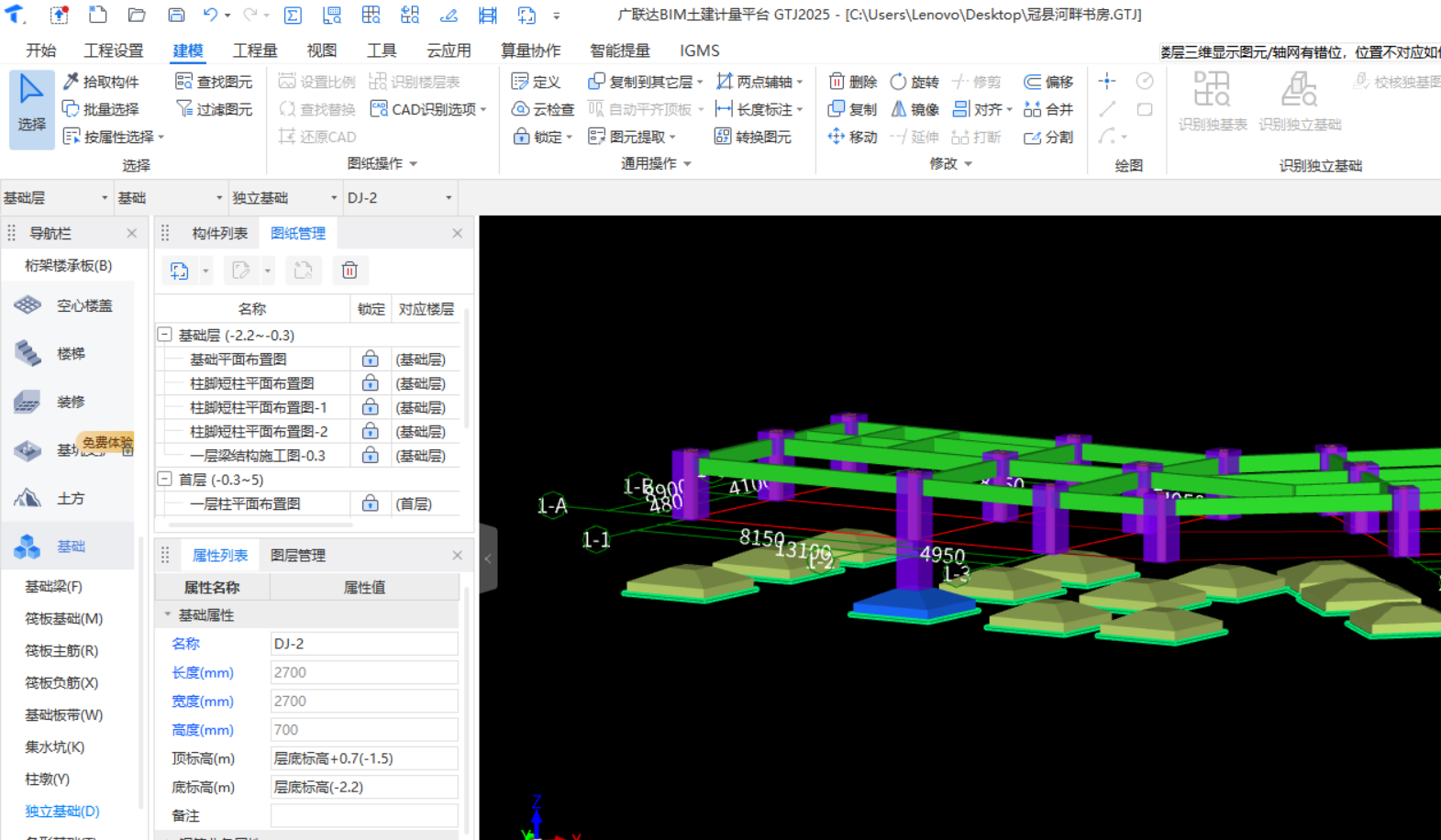Toggle lock for 基础平面布置图

370,359
